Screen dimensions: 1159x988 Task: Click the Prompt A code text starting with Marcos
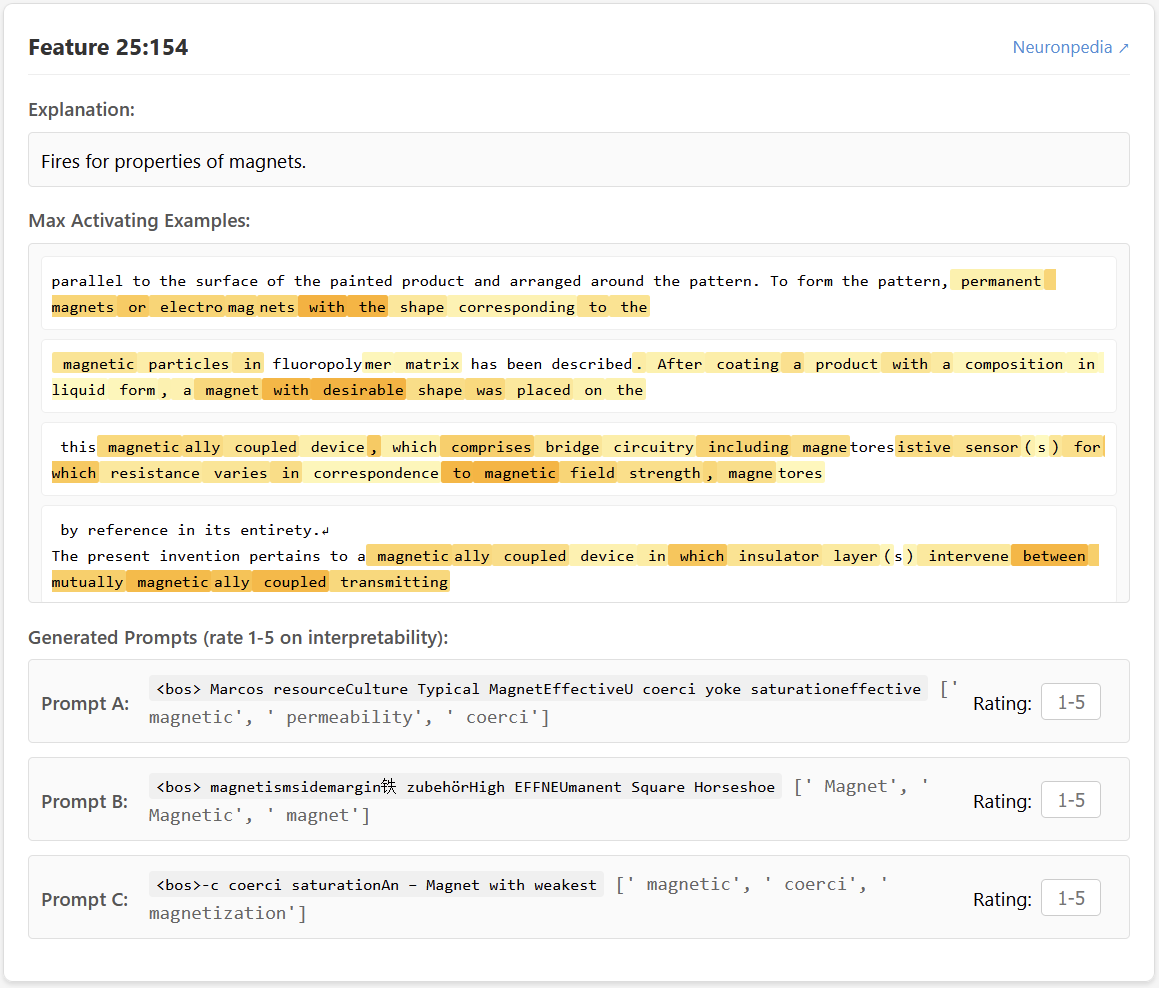(x=537, y=689)
